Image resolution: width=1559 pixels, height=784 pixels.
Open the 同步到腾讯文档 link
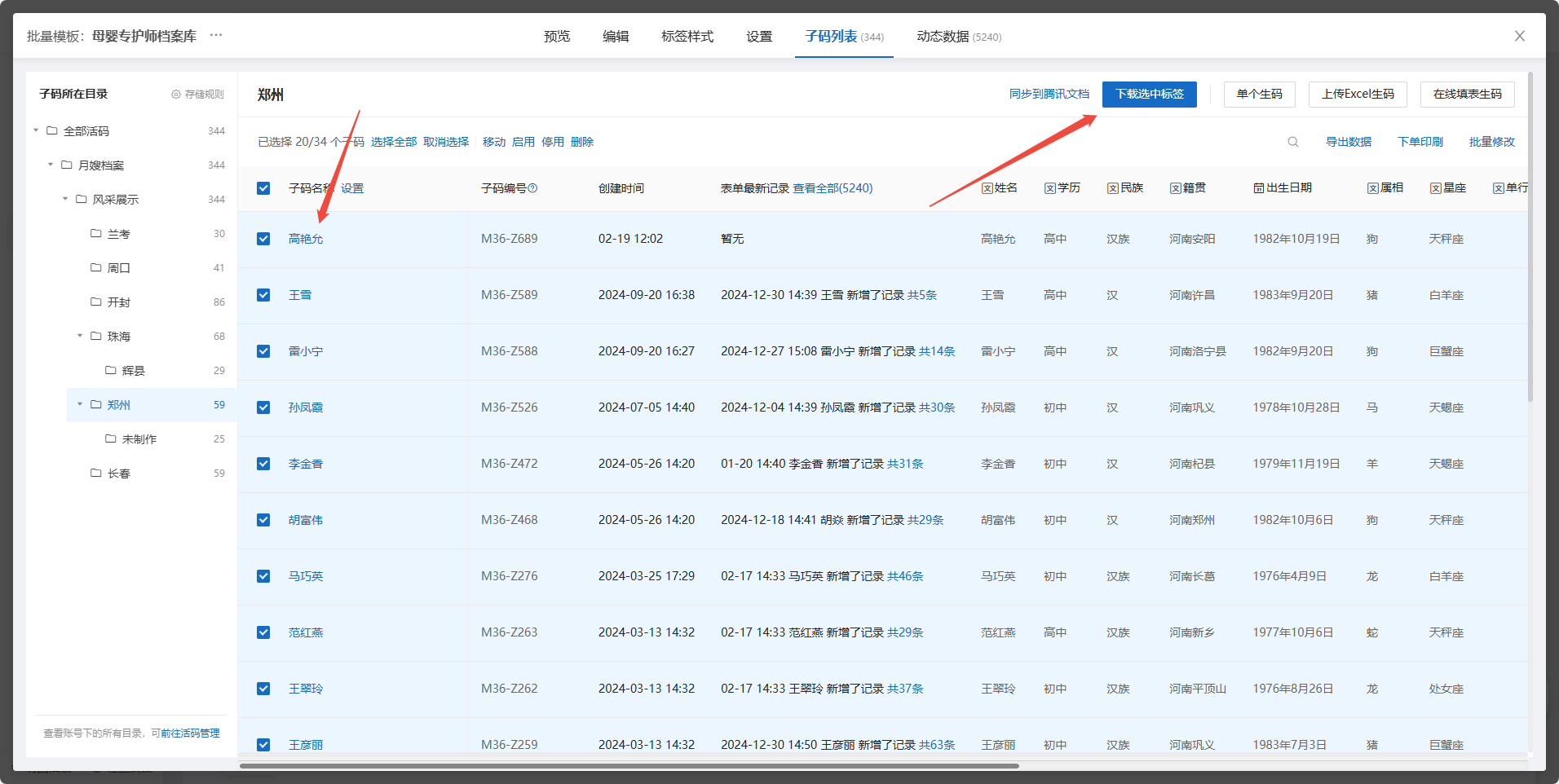tap(1049, 95)
